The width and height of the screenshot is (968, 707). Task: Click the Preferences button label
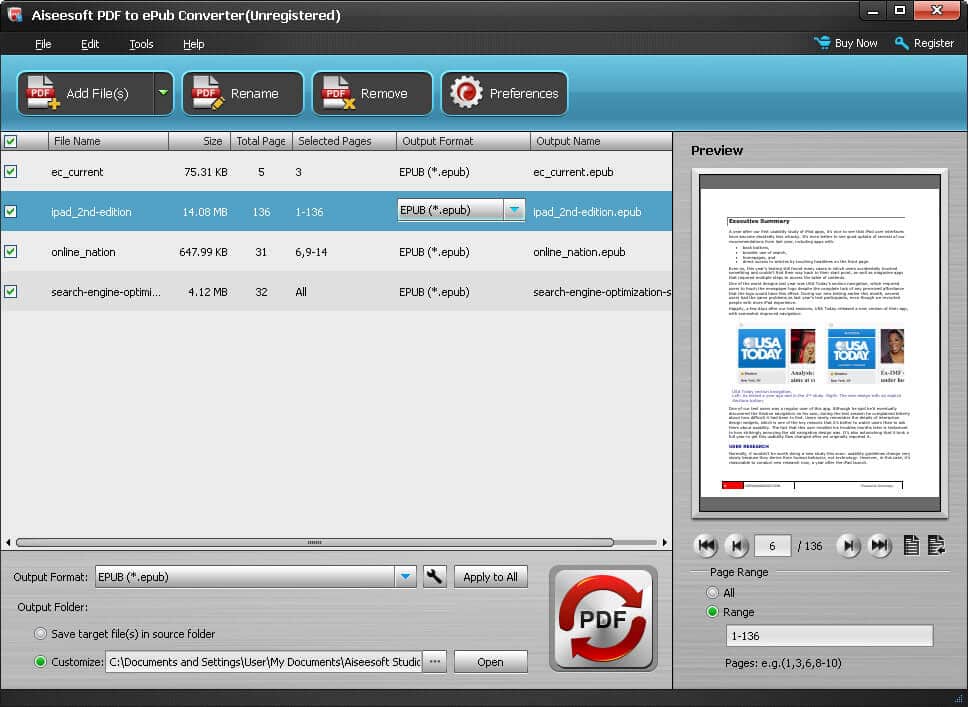point(524,93)
